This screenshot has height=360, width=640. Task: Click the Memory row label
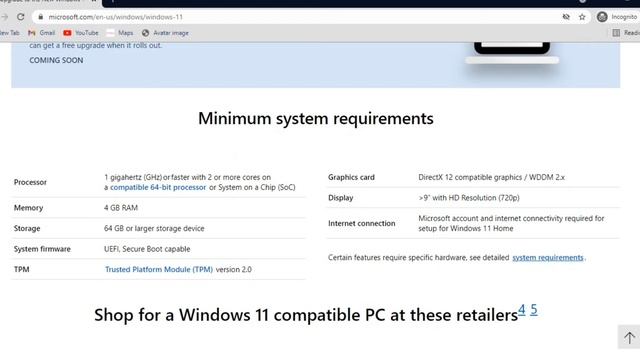(x=28, y=208)
